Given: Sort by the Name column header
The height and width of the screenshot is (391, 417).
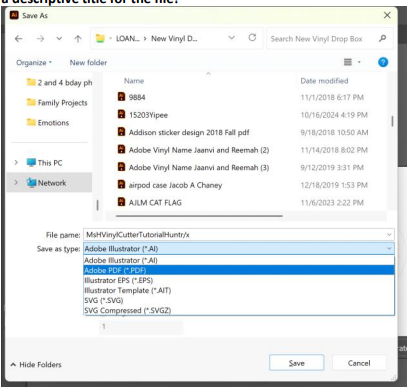Looking at the screenshot, I should [134, 81].
